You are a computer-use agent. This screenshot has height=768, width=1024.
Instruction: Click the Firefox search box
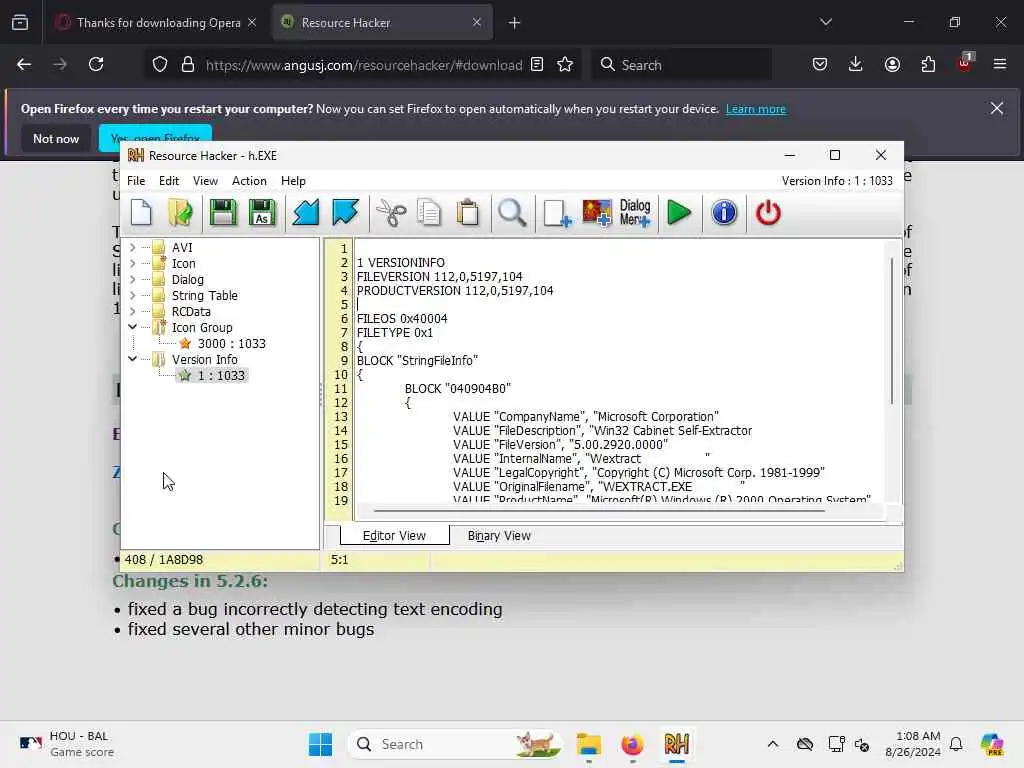pos(681,65)
